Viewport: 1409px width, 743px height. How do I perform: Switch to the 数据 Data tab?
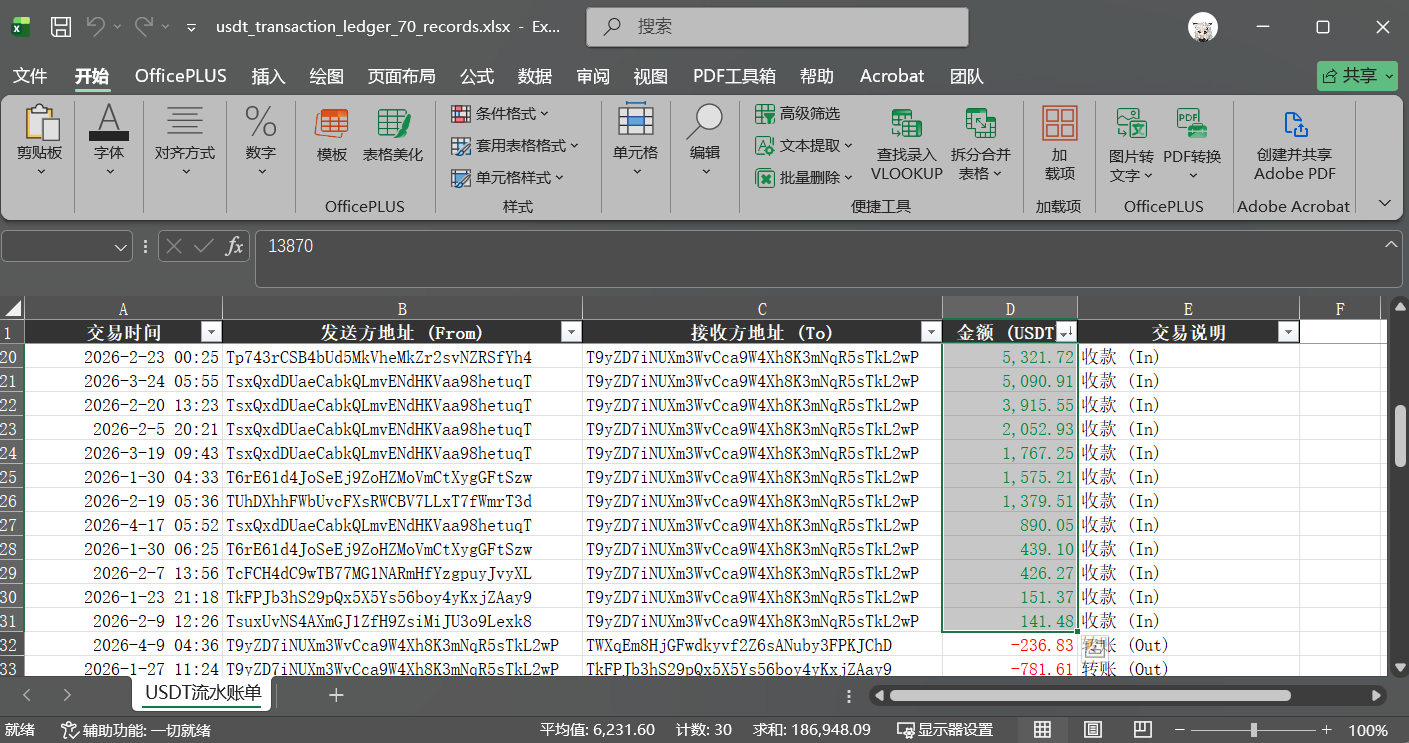535,76
